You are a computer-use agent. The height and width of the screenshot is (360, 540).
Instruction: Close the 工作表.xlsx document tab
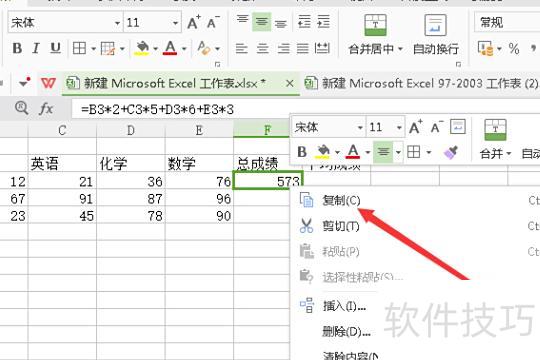click(290, 83)
